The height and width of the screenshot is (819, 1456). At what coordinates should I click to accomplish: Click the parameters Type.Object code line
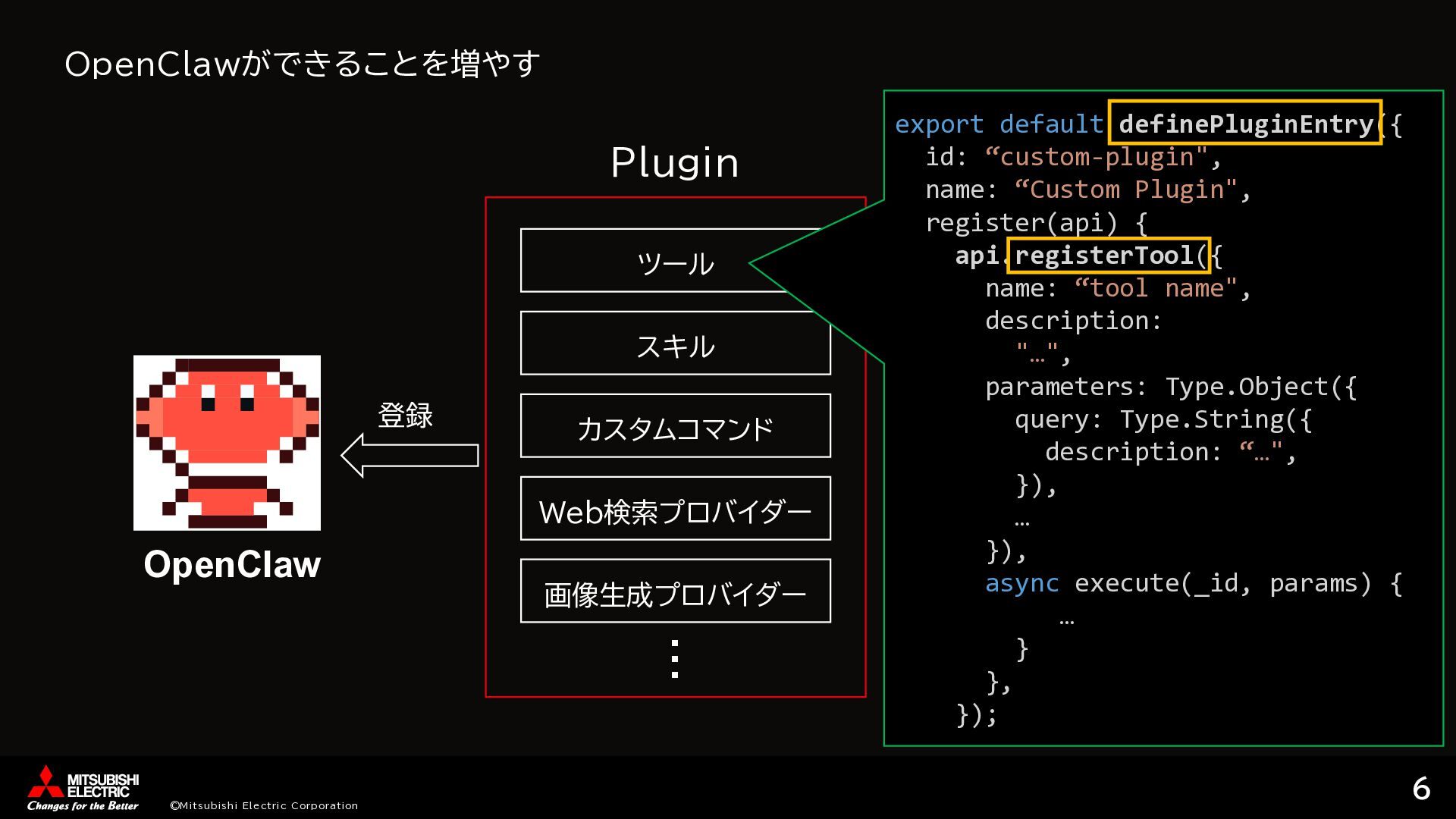click(1170, 387)
